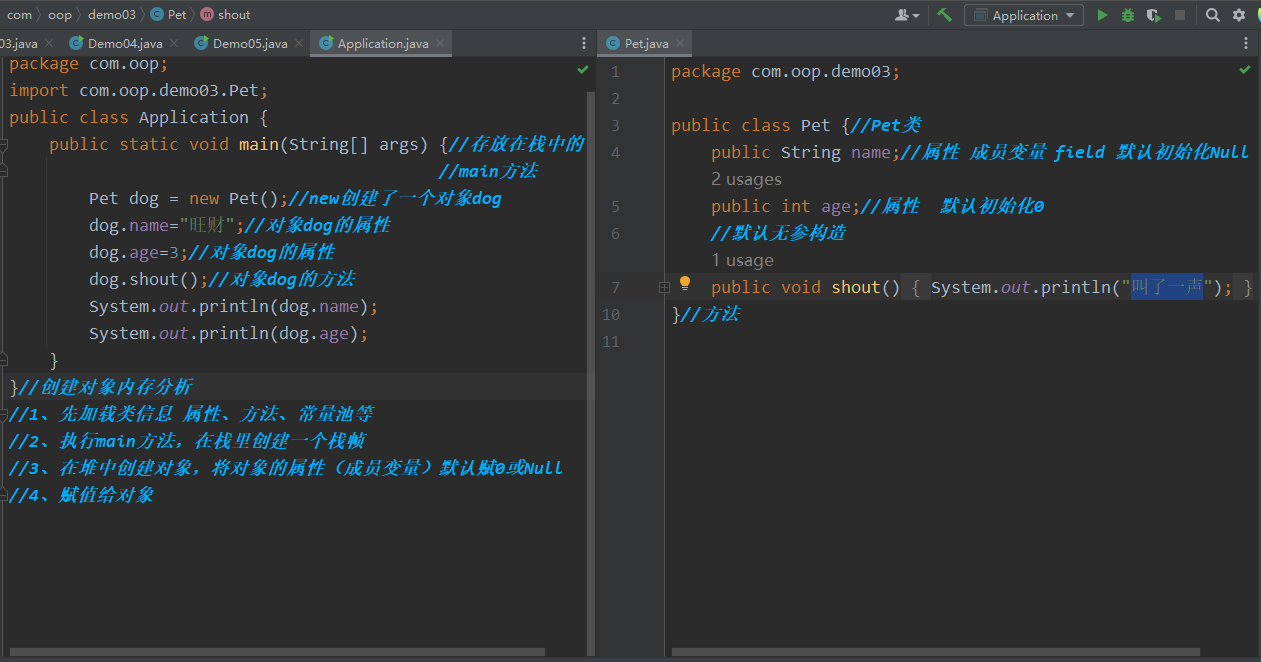
Task: Open the code-with-me user dropdown
Action: [908, 15]
